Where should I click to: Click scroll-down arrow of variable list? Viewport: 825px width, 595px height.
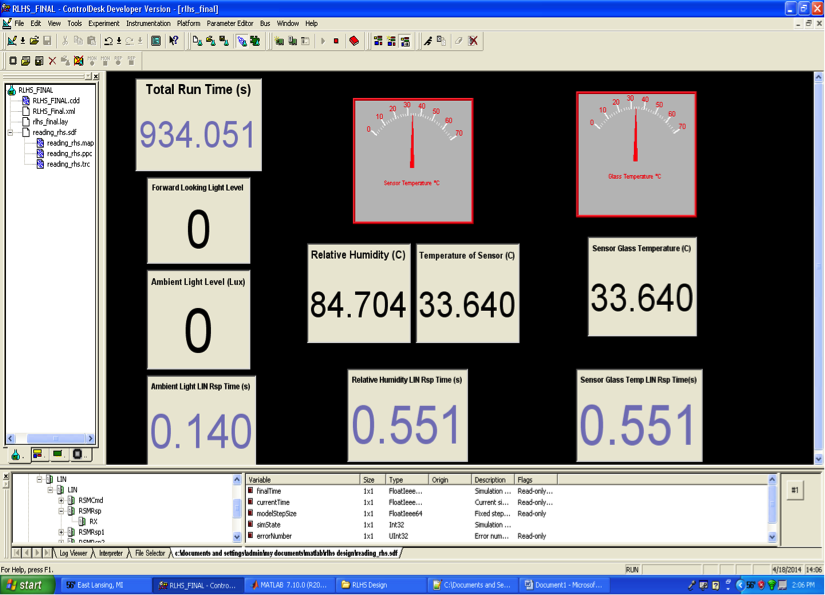coord(772,537)
